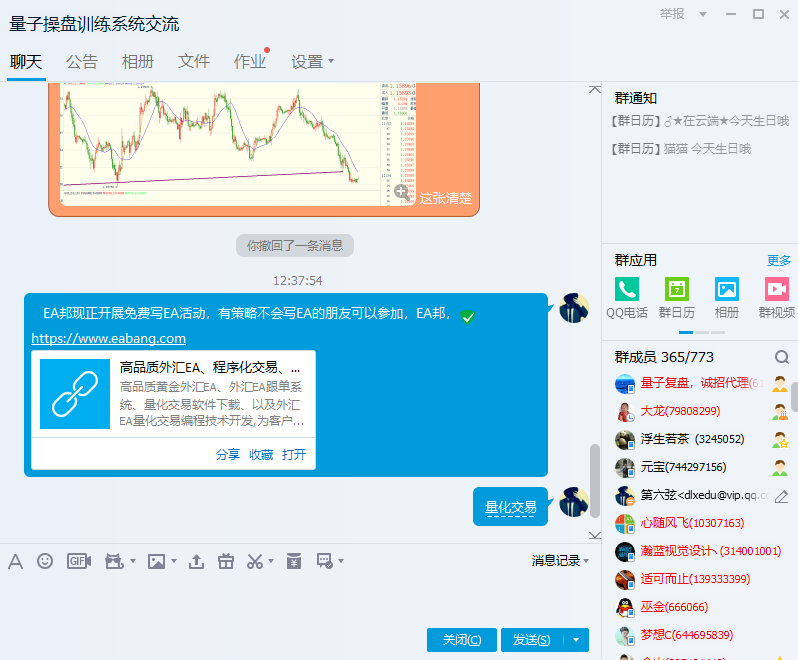Screen dimensions: 798x660
Task: Select member 浮生若茶 (3245052)
Action: pyautogui.click(x=701, y=439)
